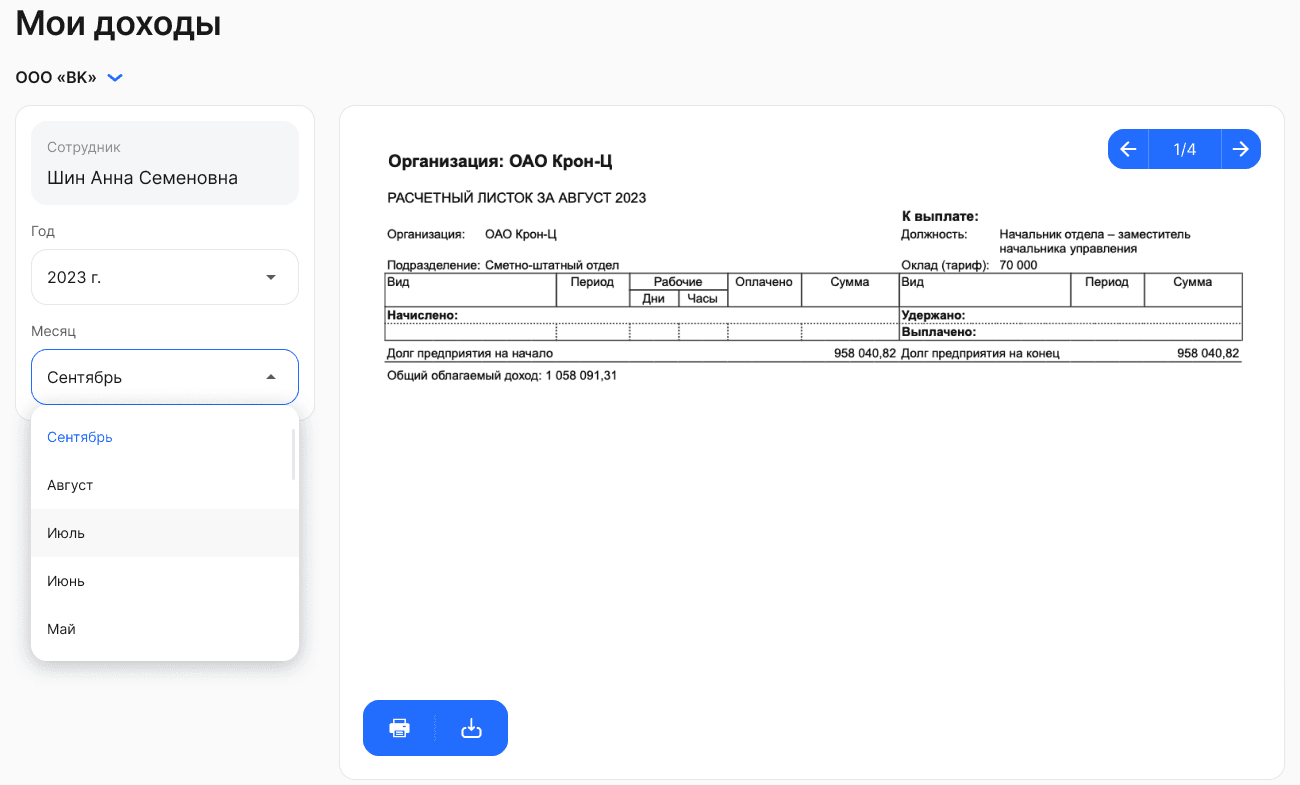
Task: Click the Сотрудник field with Шин Анна Семеновна
Action: click(x=165, y=163)
